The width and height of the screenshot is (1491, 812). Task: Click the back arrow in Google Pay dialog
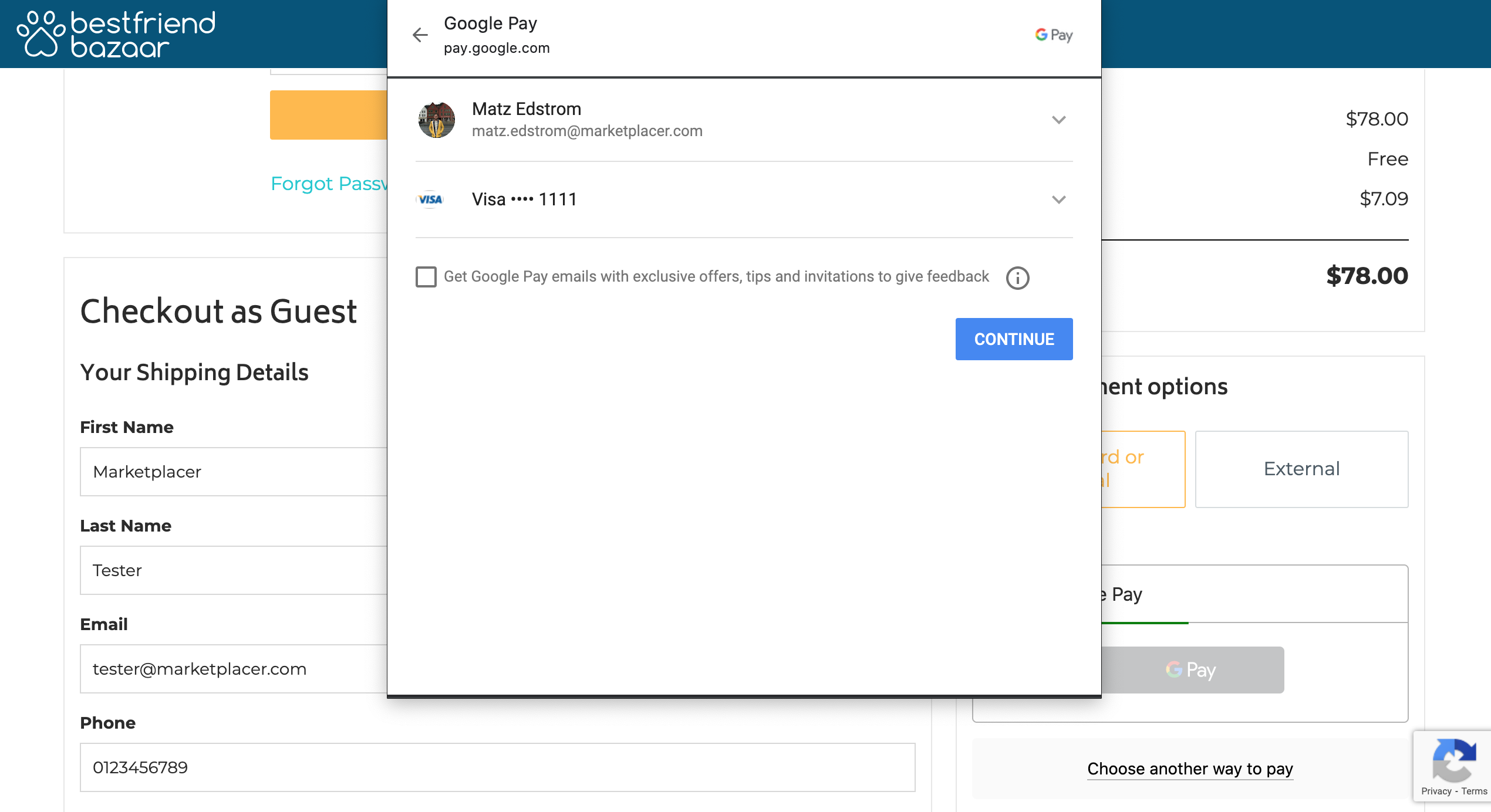[420, 35]
